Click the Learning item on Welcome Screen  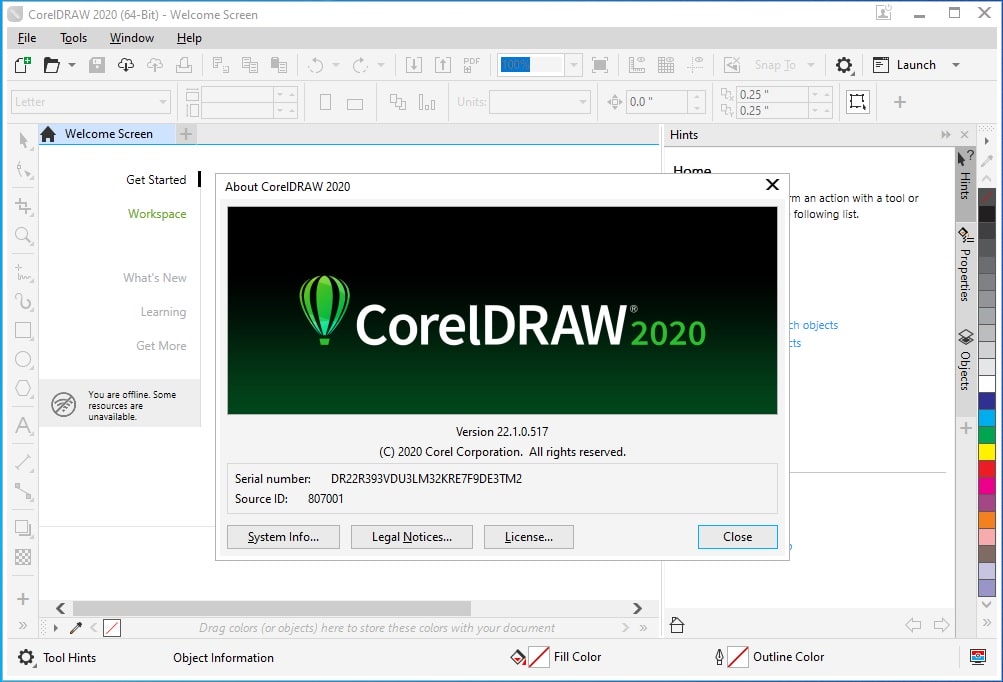pos(163,312)
